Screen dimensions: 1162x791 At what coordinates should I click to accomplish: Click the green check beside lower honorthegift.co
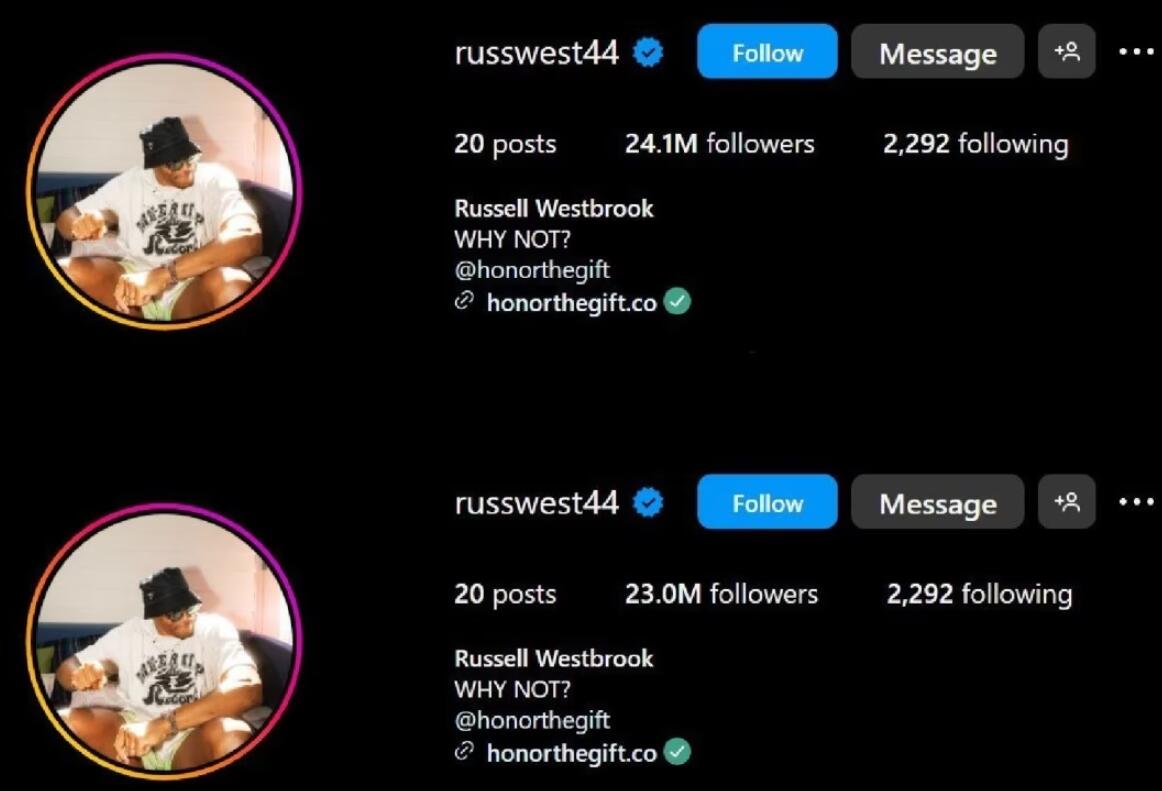(677, 752)
